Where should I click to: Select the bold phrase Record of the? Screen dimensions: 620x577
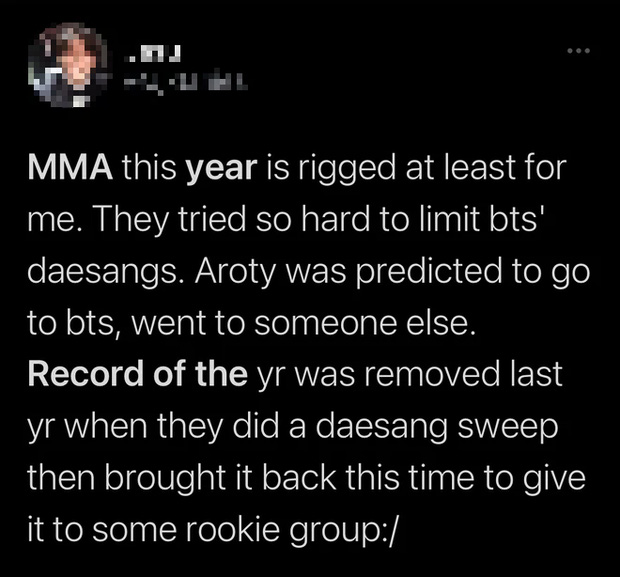(138, 374)
